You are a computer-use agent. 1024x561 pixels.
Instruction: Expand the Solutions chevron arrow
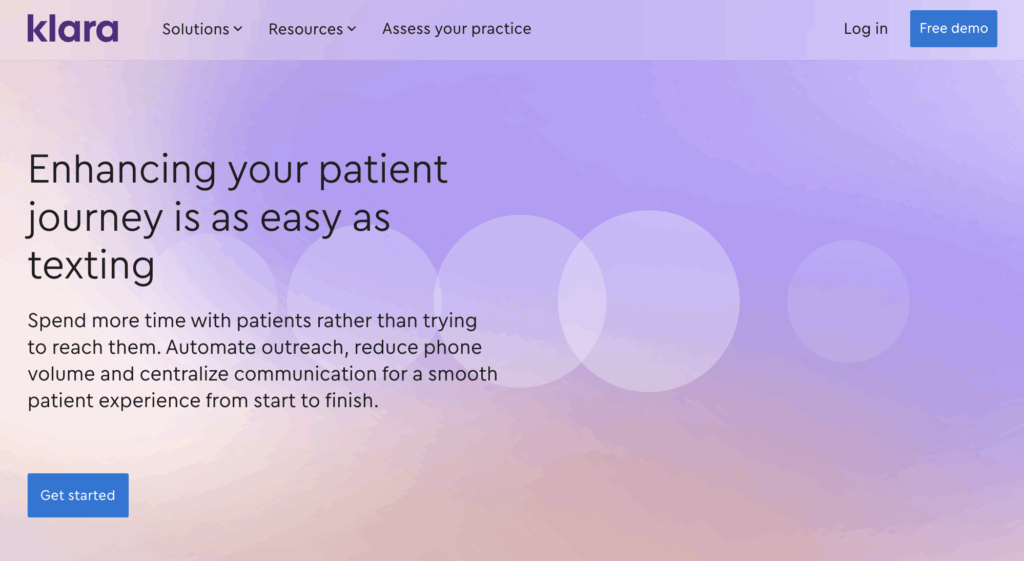click(x=238, y=29)
